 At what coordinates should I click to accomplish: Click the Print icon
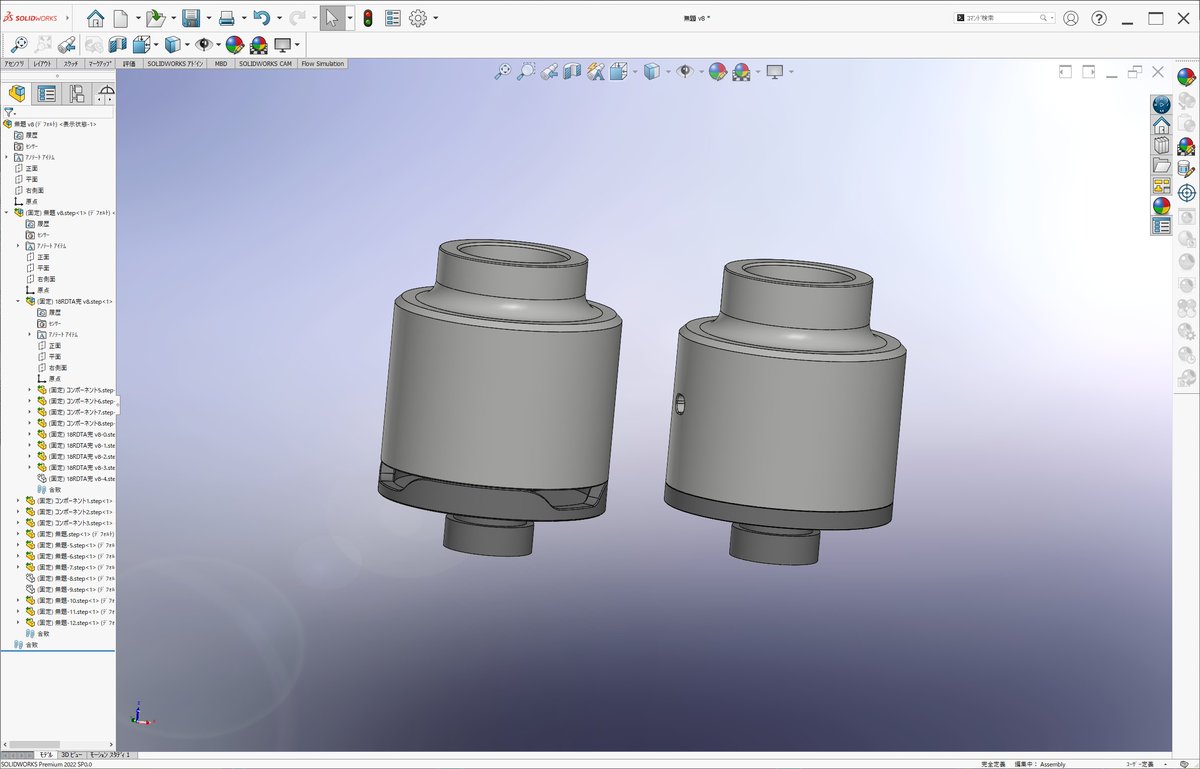tap(227, 18)
